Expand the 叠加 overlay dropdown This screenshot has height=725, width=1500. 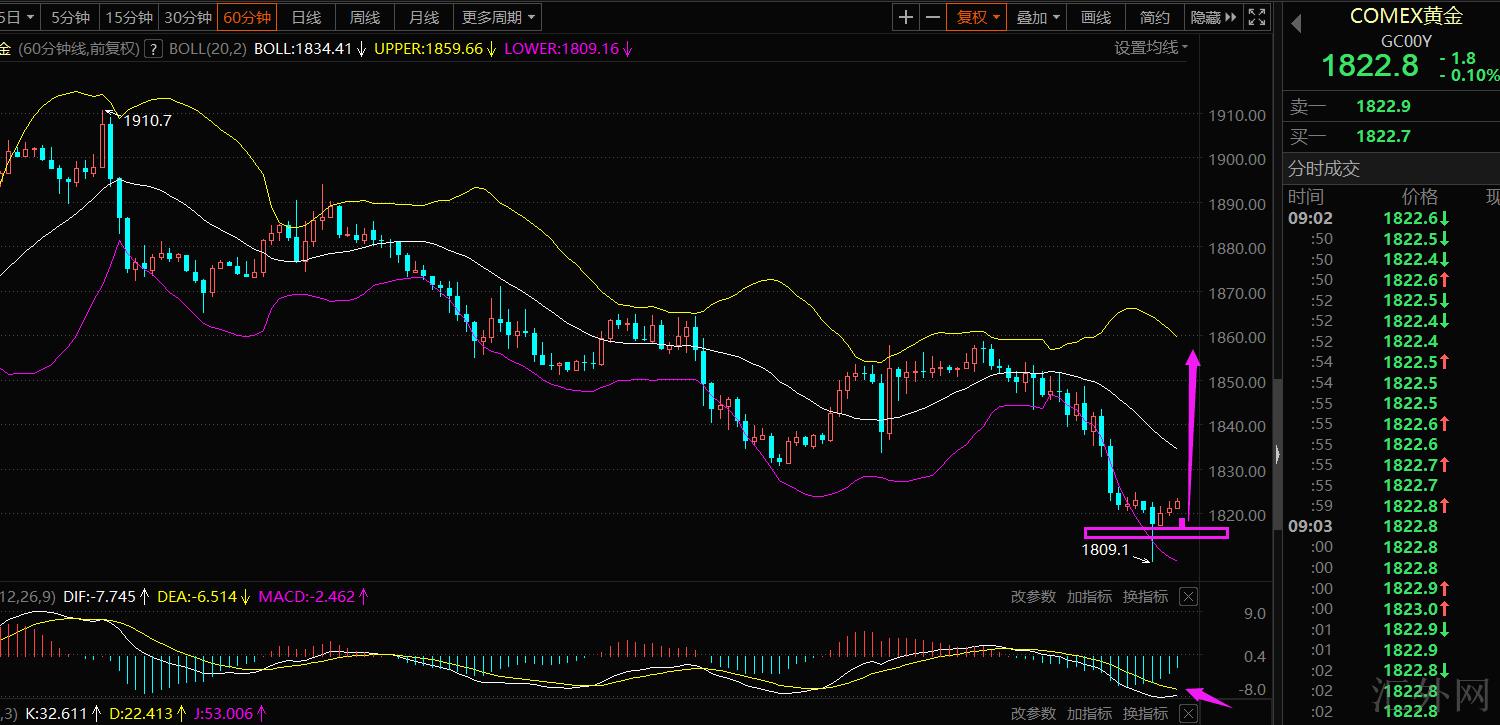[x=1038, y=17]
